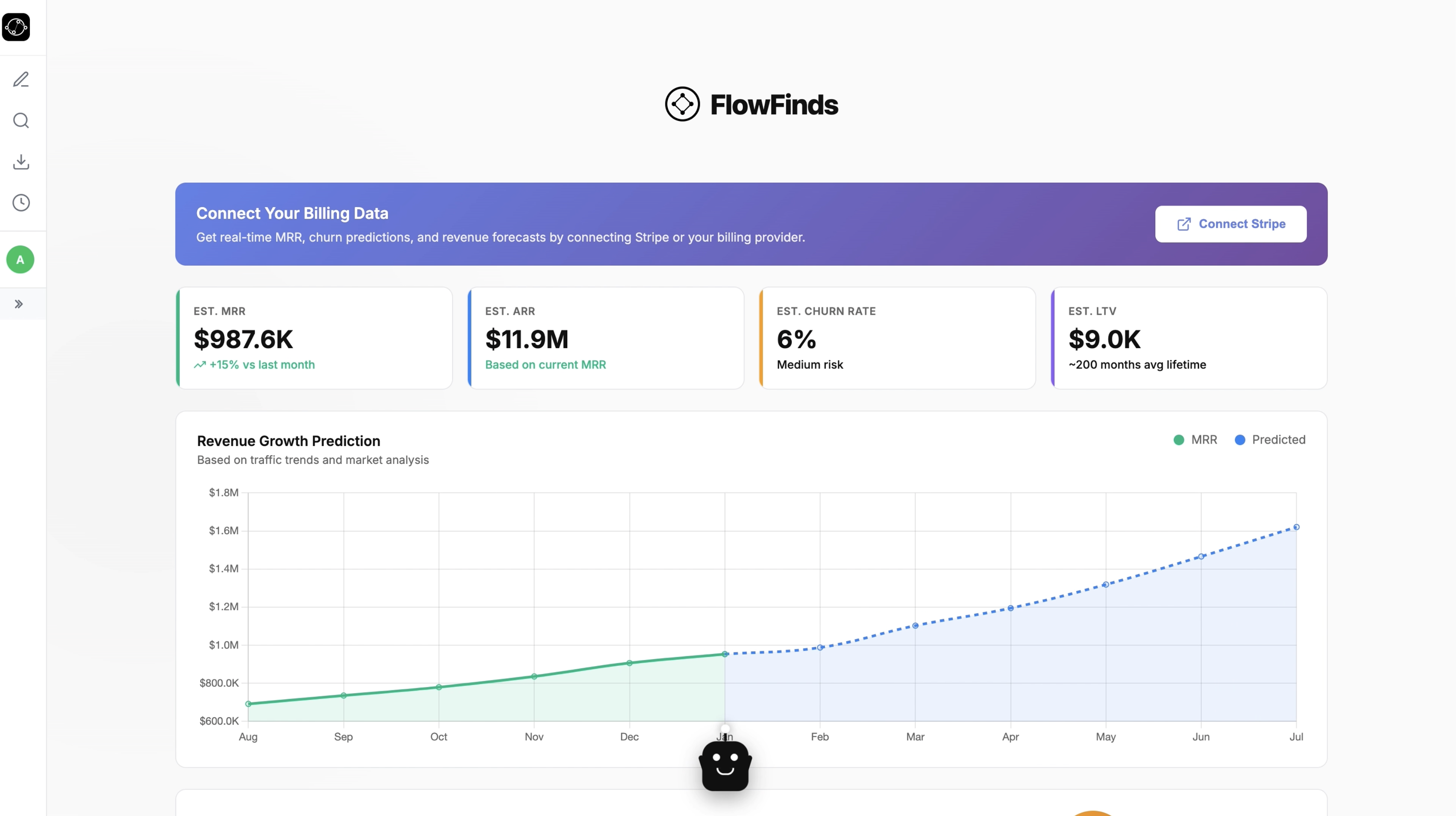The height and width of the screenshot is (816, 1456).
Task: Select the Edit tool in the sidebar
Action: click(21, 79)
